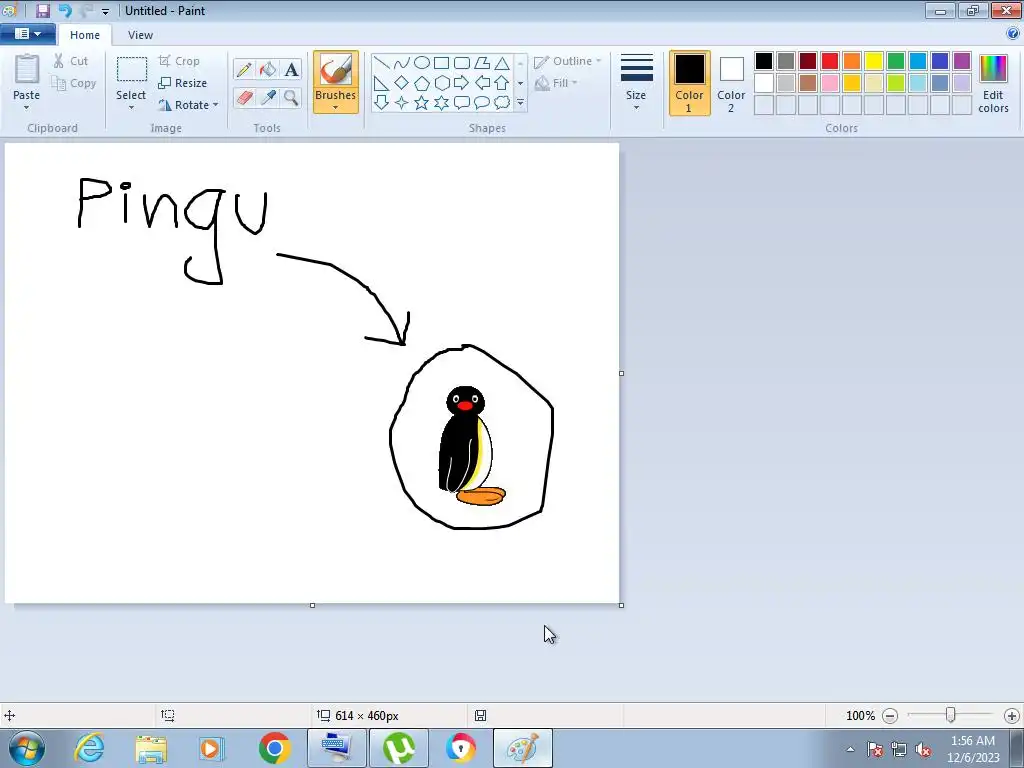Open uTorrent from the taskbar
This screenshot has width=1024, height=768.
click(399, 748)
